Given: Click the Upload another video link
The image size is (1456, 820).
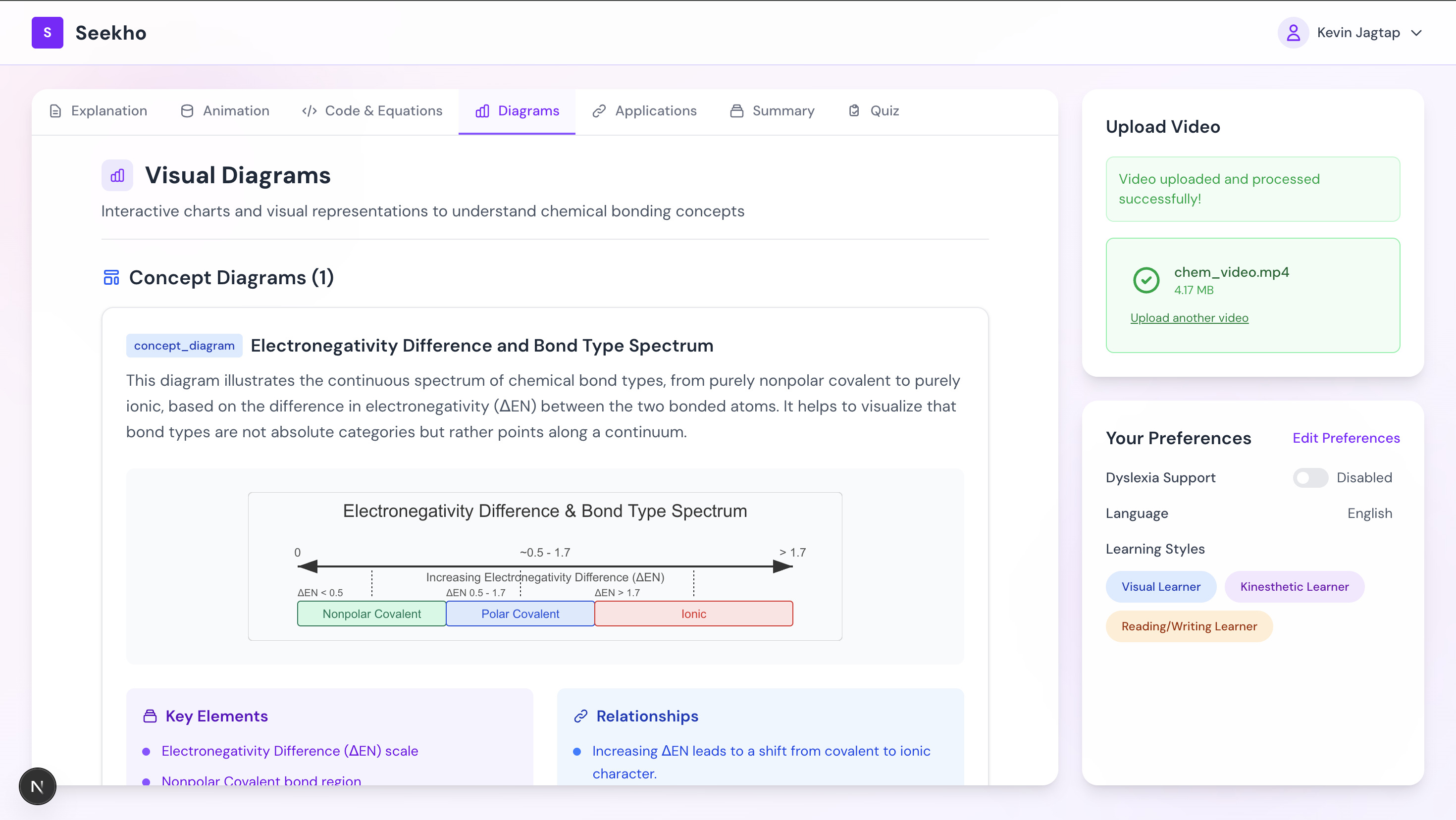Looking at the screenshot, I should [1189, 318].
